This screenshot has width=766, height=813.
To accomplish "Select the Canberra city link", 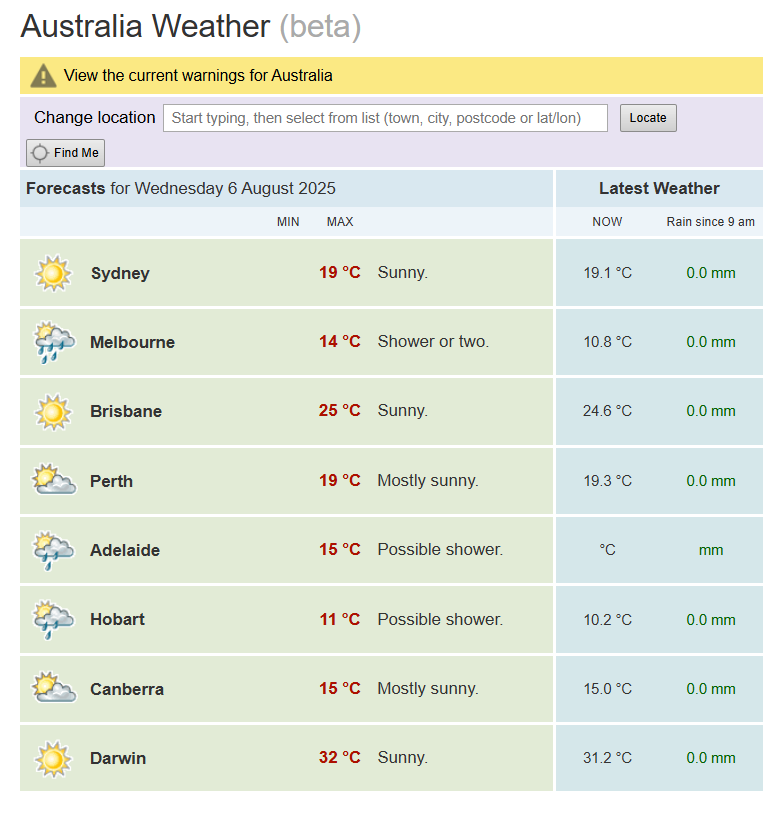I will coord(127,689).
